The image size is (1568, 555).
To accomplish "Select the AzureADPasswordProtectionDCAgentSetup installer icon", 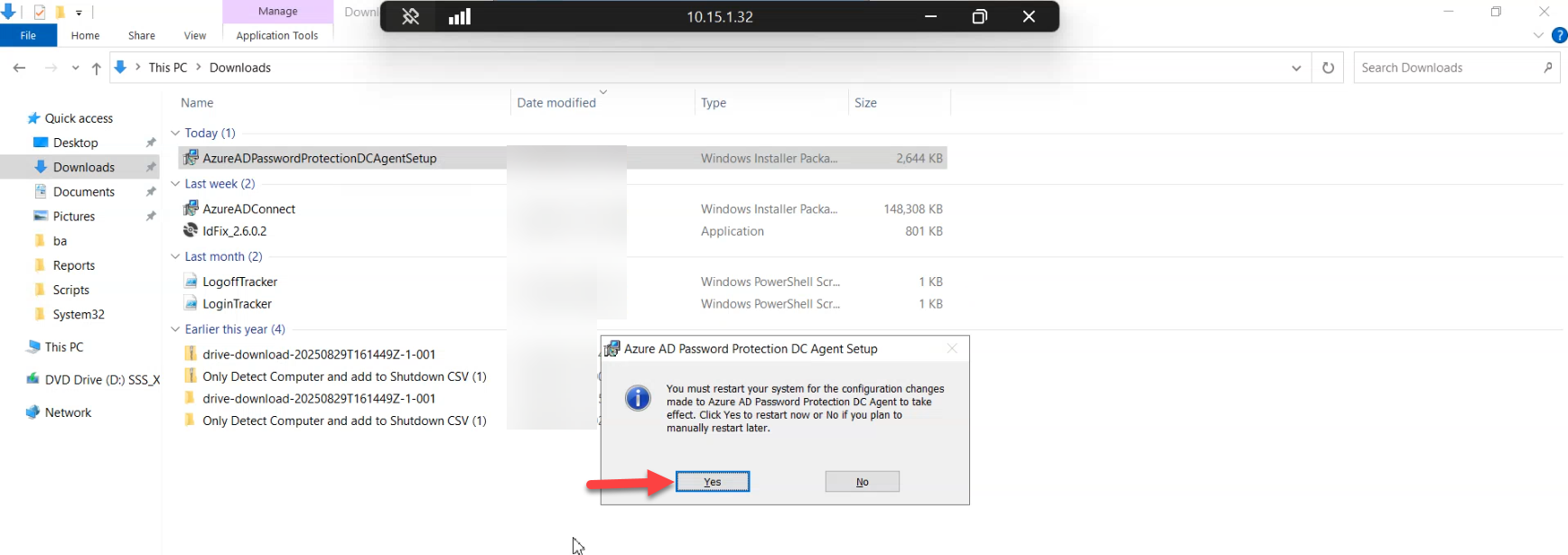I will click(191, 158).
